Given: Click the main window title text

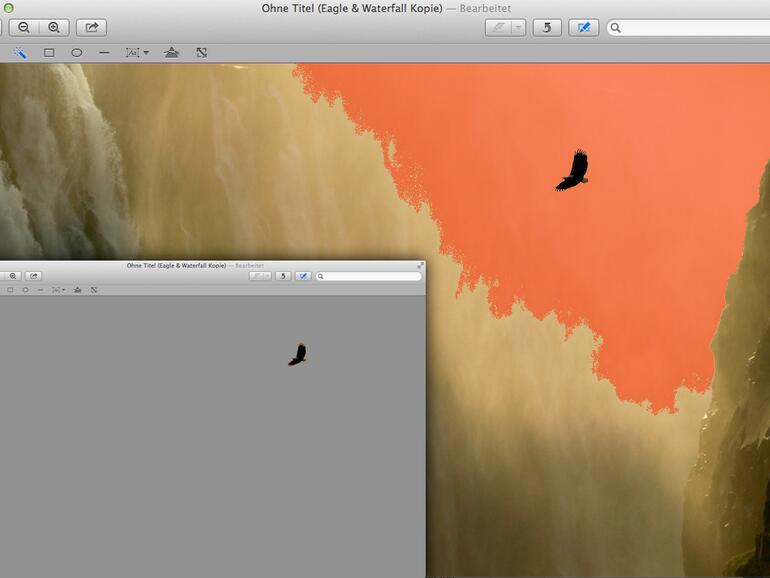Looking at the screenshot, I should 352,8.
